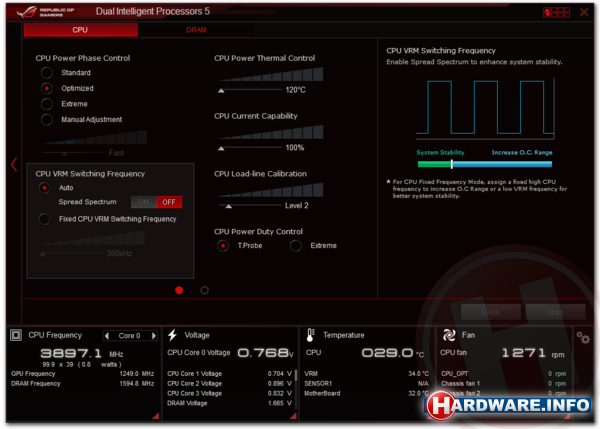The height and width of the screenshot is (429, 600).
Task: Click the Fan icon
Action: (449, 335)
